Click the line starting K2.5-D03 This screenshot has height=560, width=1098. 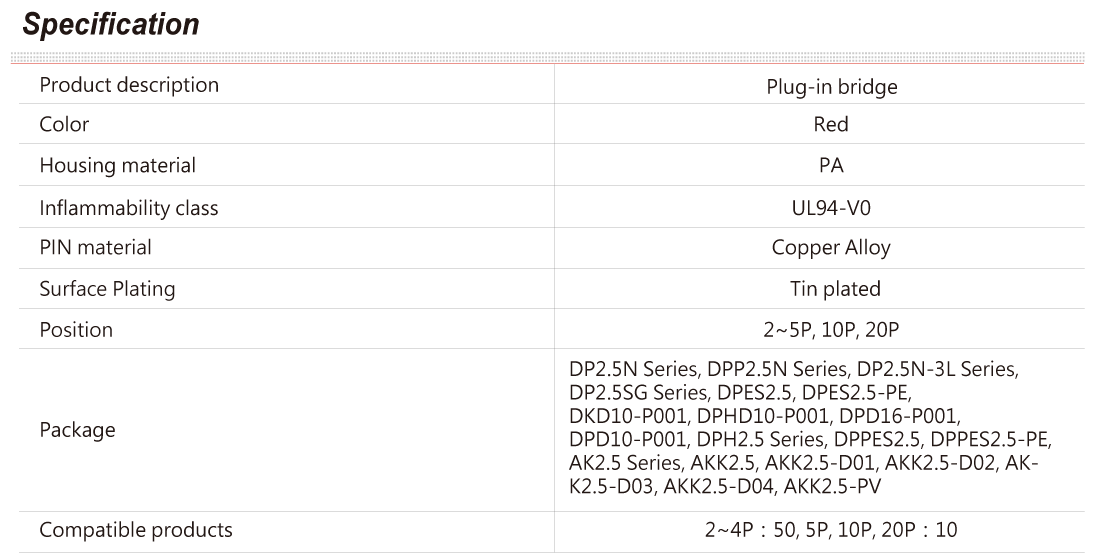click(725, 486)
